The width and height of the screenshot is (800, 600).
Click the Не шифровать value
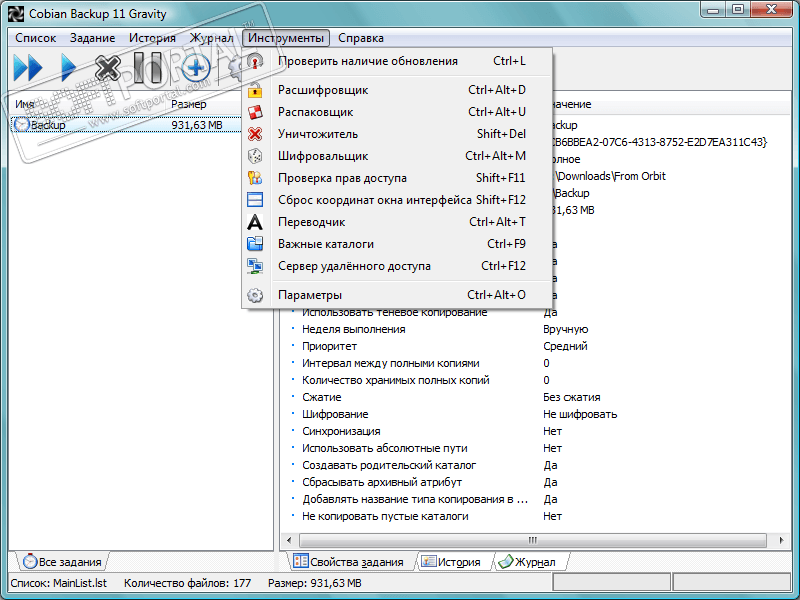tap(580, 414)
